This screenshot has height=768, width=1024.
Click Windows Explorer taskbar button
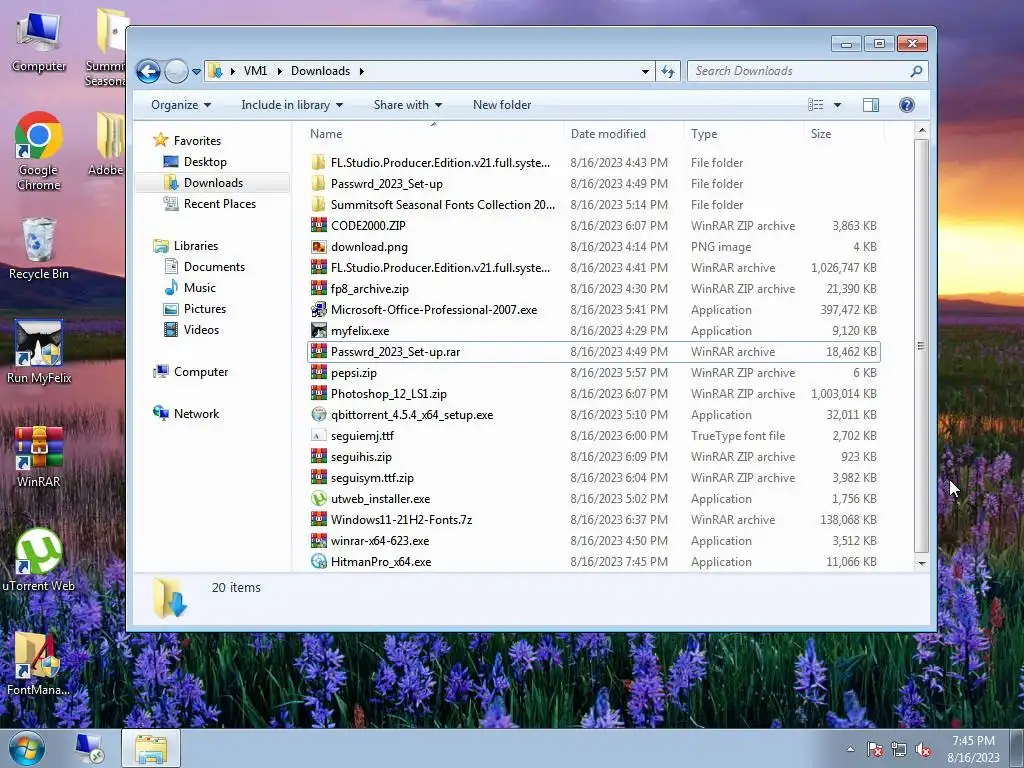pos(151,748)
